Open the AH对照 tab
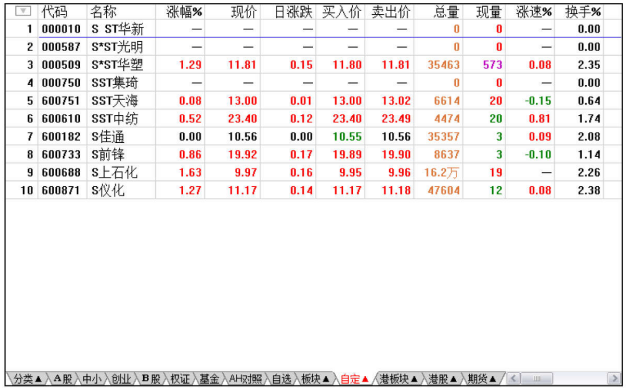Viewport: 627px width, 391px height. coord(245,378)
